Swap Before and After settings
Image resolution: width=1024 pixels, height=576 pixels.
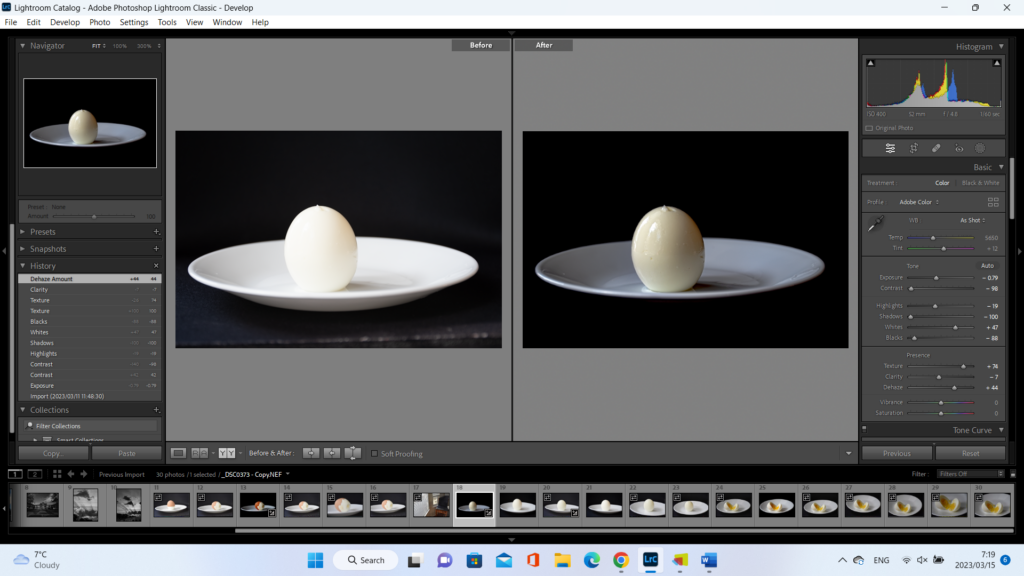pos(353,453)
